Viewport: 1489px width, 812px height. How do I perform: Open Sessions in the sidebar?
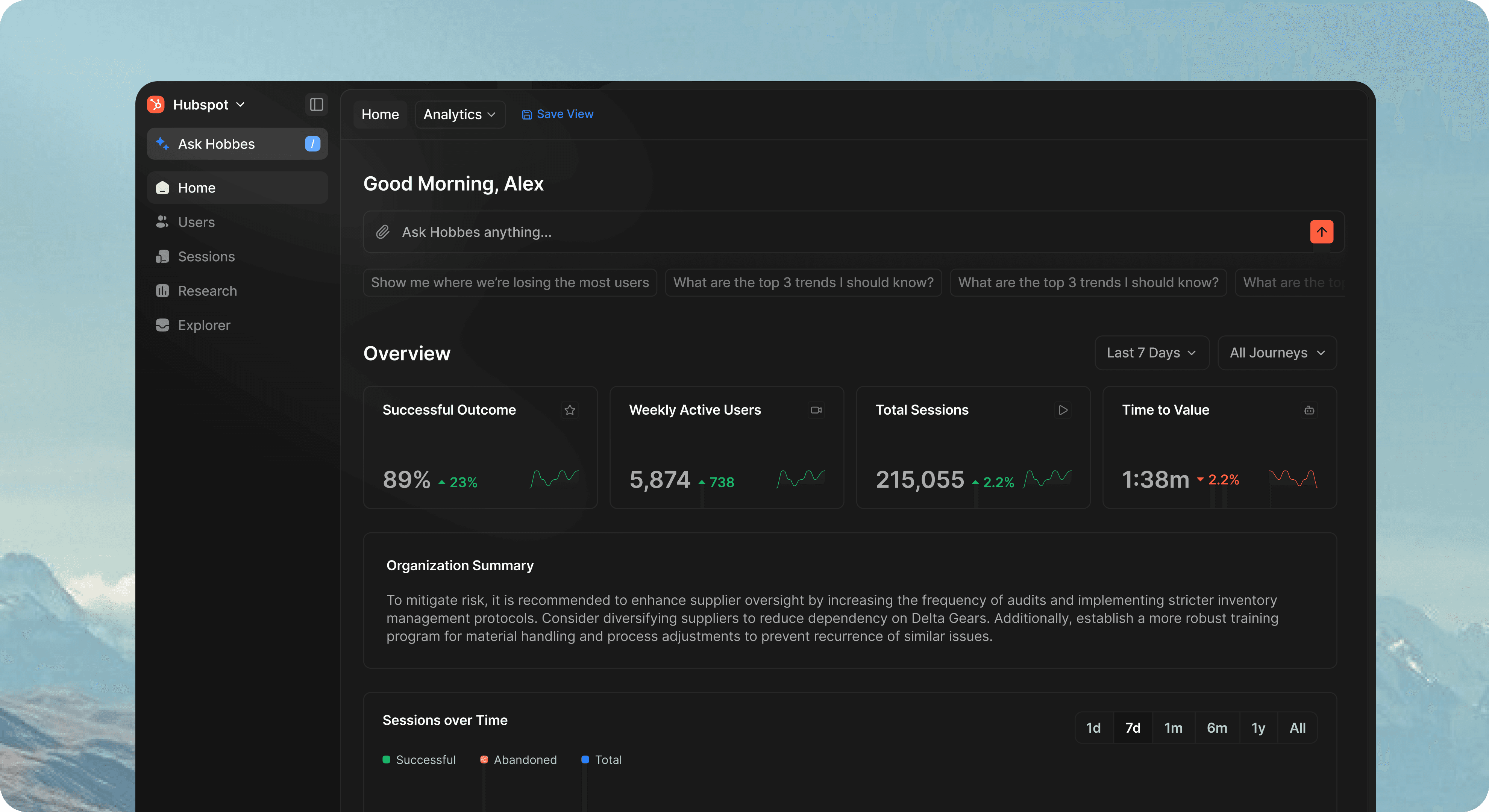click(206, 257)
